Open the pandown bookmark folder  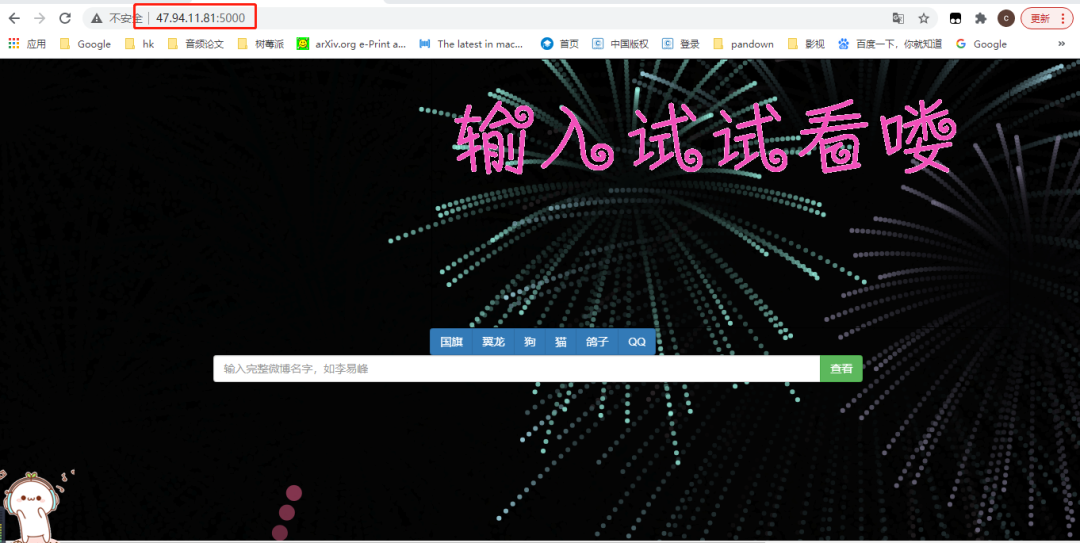[x=743, y=44]
